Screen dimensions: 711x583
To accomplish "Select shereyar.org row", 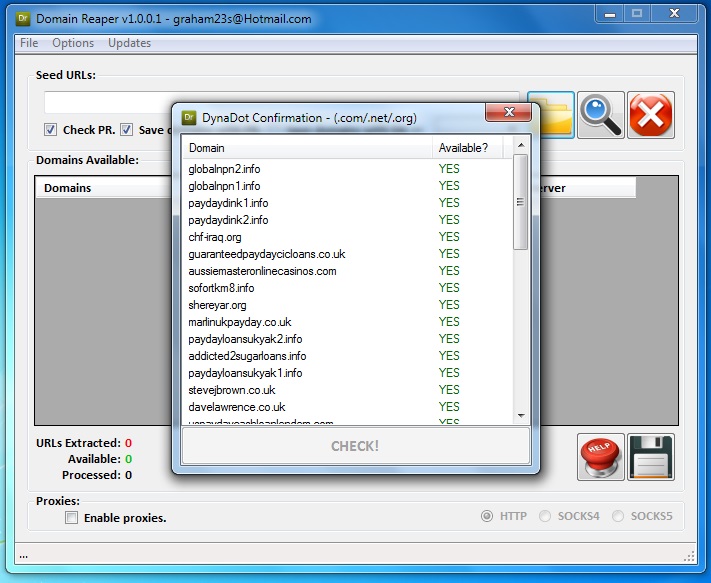I will pos(348,305).
